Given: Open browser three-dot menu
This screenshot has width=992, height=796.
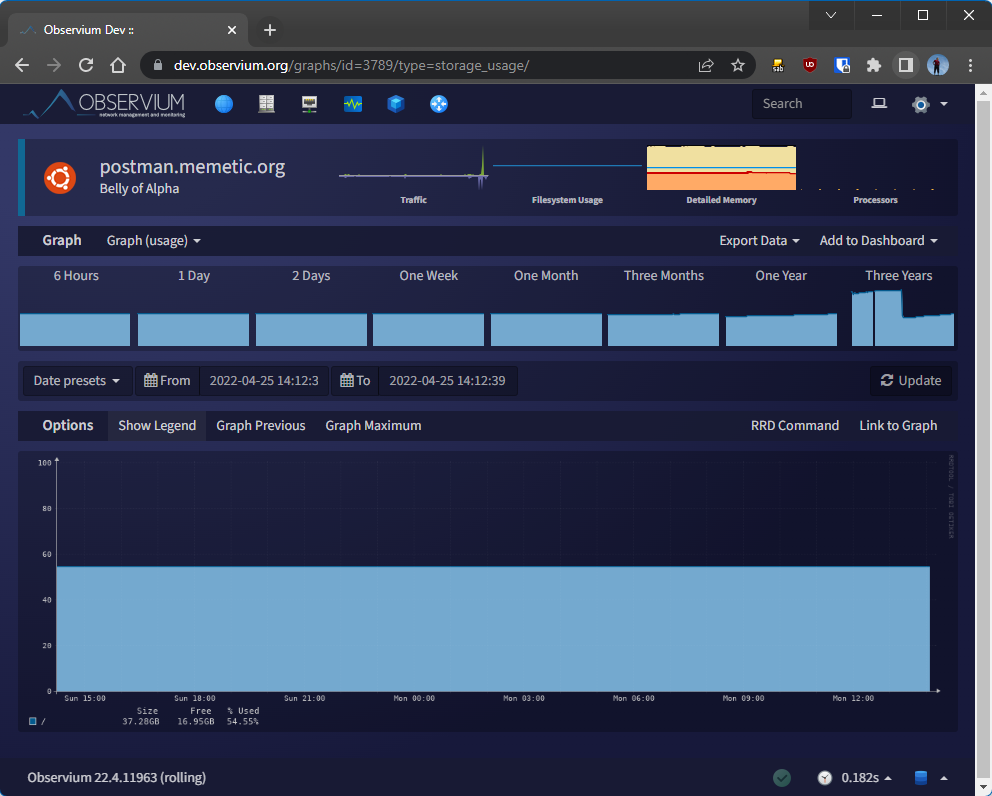Looking at the screenshot, I should tap(970, 65).
